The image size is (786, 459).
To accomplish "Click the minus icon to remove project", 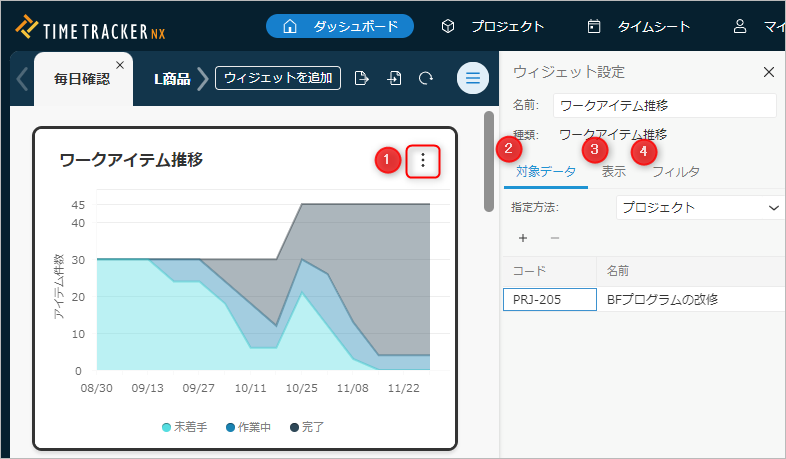I will click(554, 238).
